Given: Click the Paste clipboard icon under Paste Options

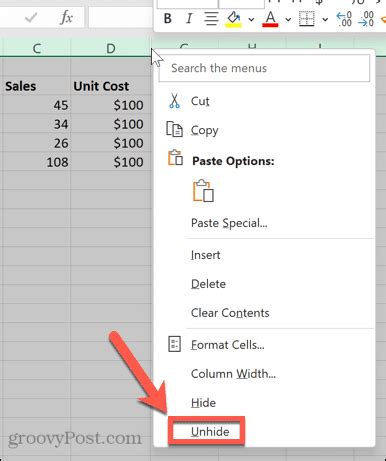Looking at the screenshot, I should point(203,191).
